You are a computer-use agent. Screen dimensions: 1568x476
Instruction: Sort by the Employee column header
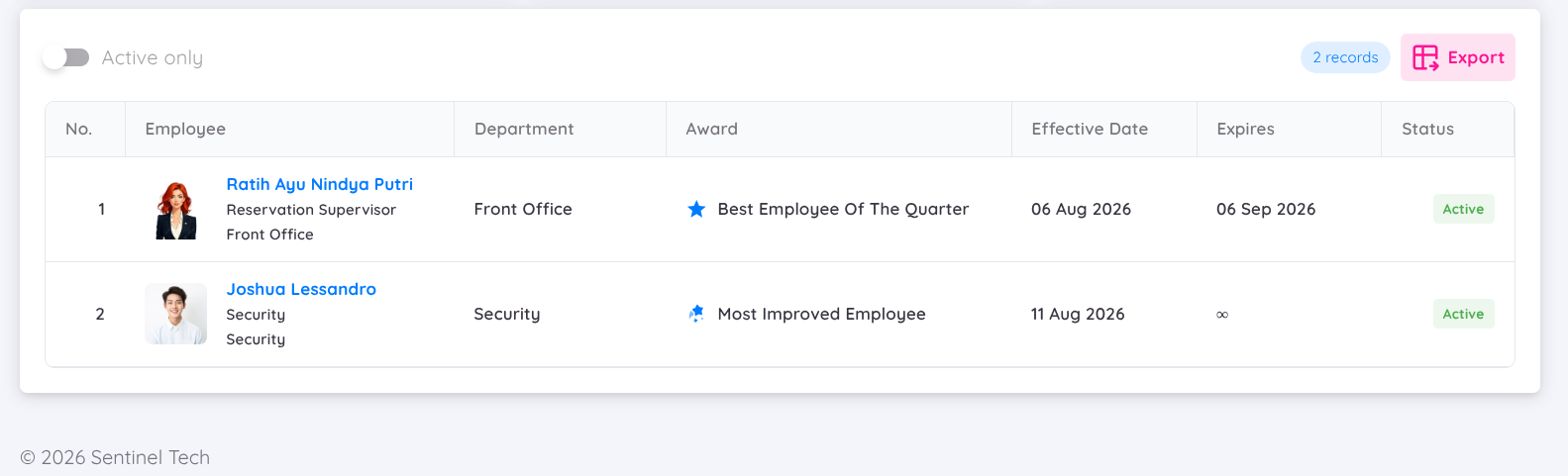185,129
